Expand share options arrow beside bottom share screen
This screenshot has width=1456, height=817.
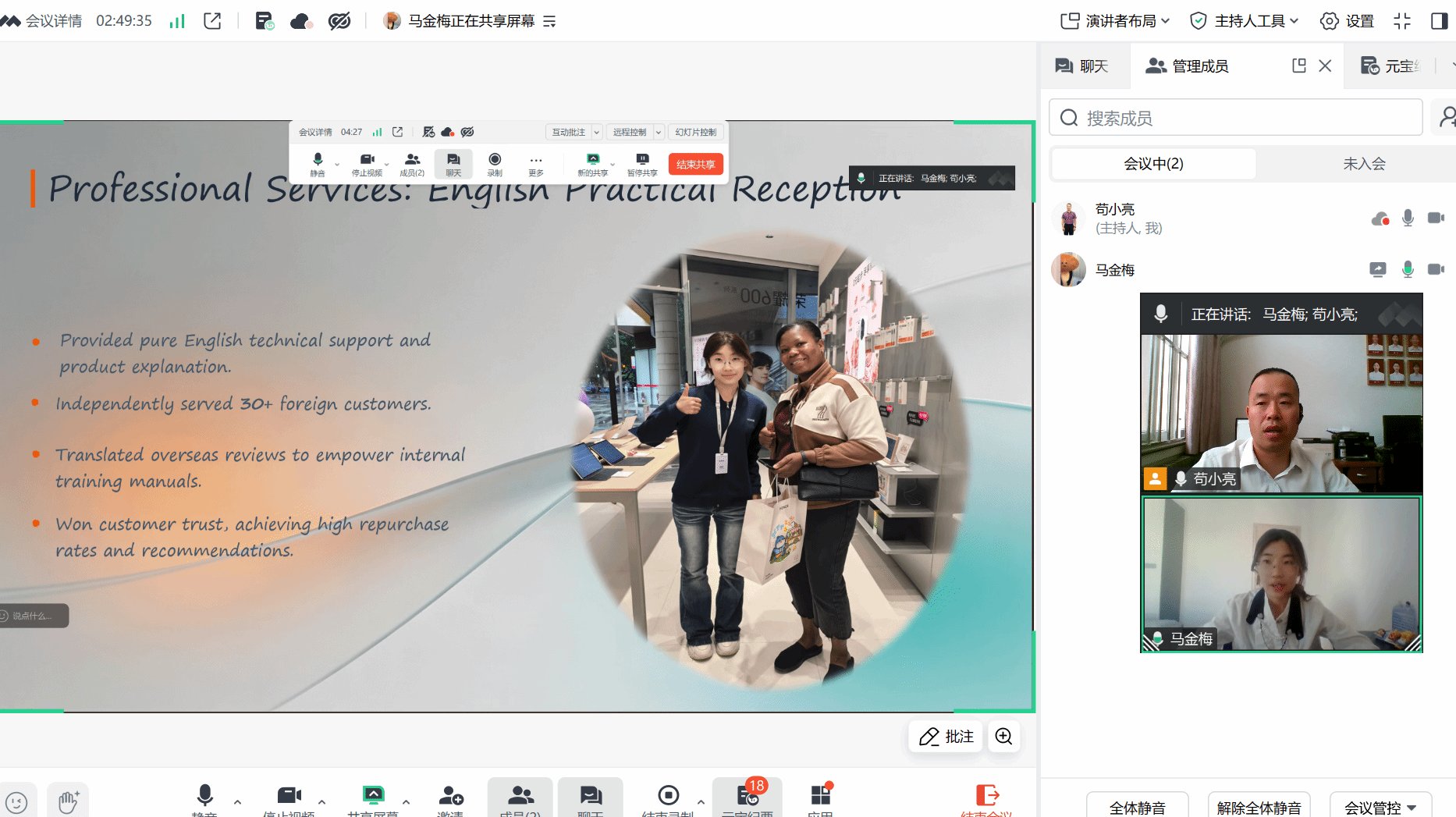coord(406,802)
